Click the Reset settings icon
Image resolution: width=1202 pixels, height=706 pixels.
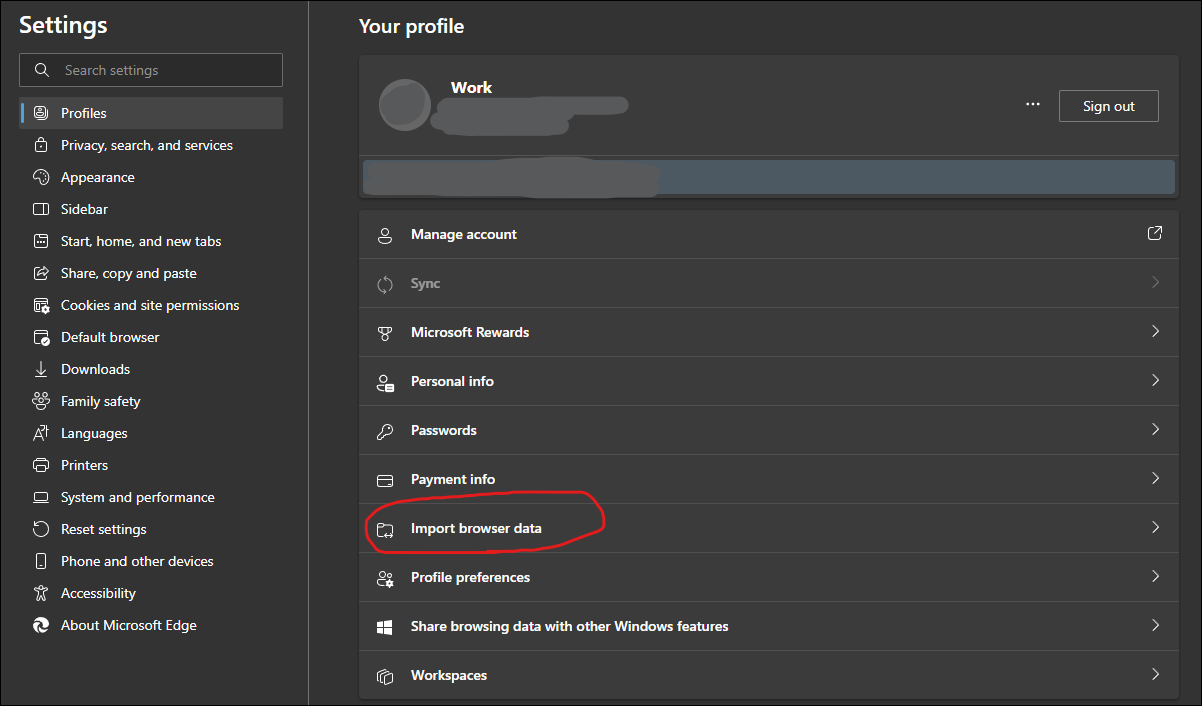[x=41, y=529]
